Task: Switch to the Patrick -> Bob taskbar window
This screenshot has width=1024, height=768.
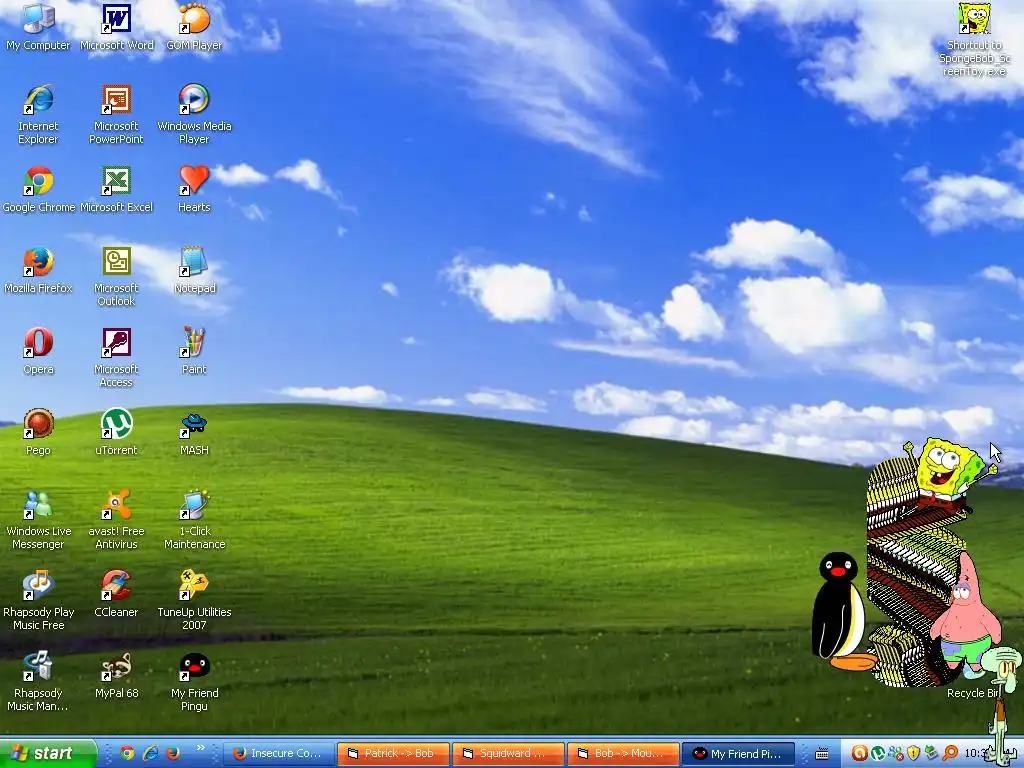Action: pos(394,754)
